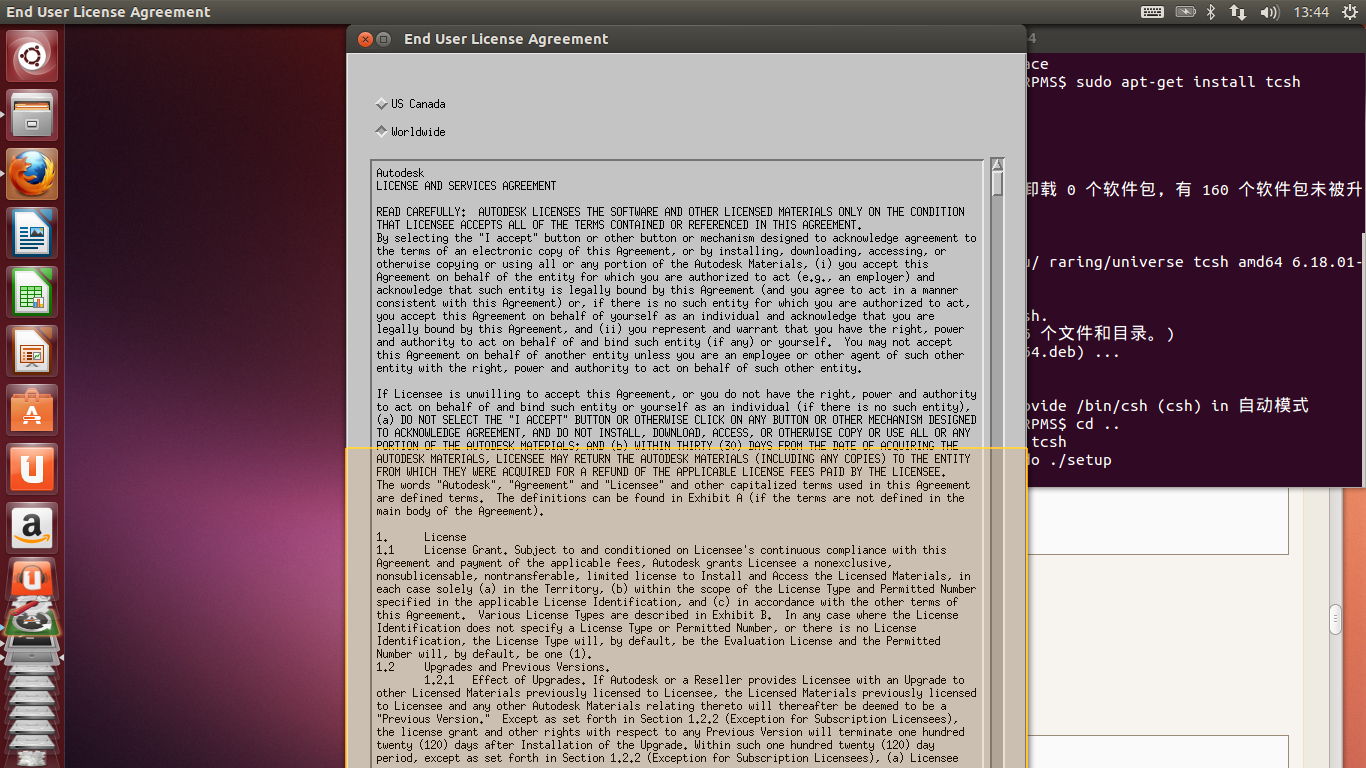
Task: Open LibreOffice Calc from the launcher
Action: tap(32, 292)
